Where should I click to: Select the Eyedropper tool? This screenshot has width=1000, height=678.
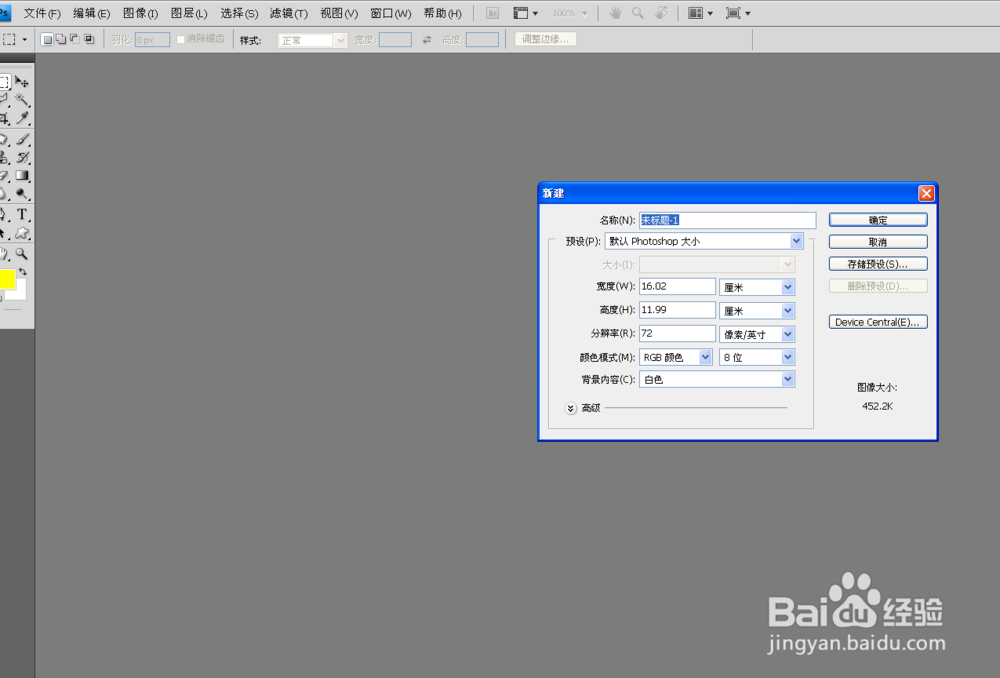pos(22,118)
